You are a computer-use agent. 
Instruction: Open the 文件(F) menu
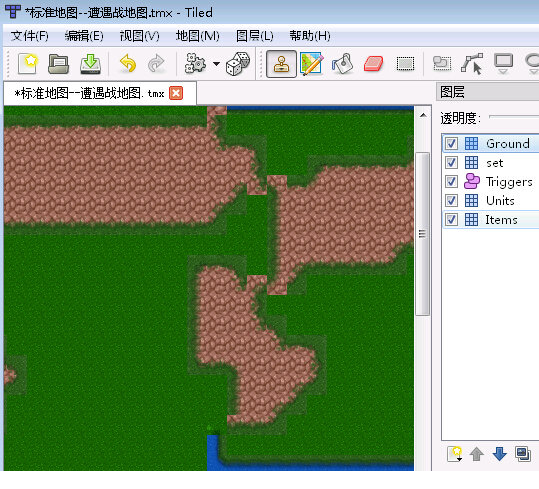coord(30,36)
